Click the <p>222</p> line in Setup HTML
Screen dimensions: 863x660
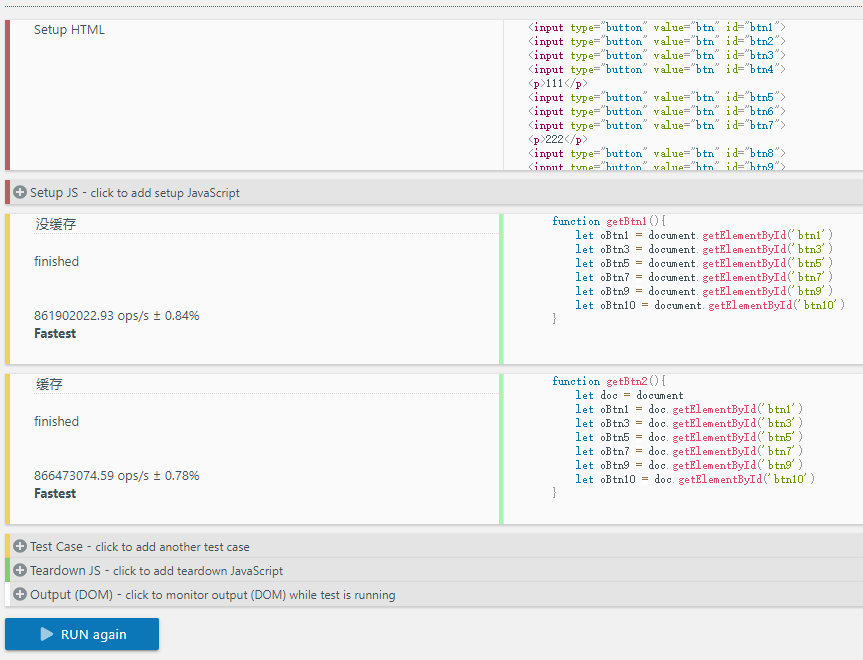pos(558,140)
